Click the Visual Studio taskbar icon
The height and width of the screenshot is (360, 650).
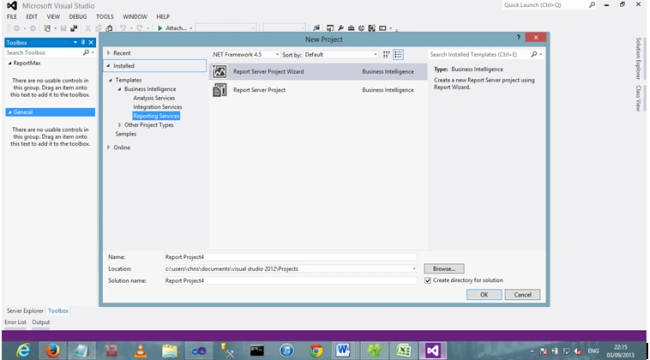433,351
